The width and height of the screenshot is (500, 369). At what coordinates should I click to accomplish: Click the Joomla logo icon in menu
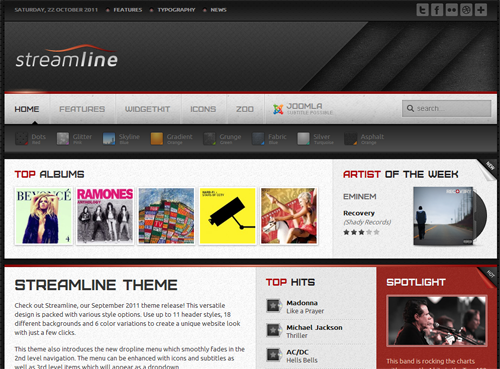tap(278, 109)
